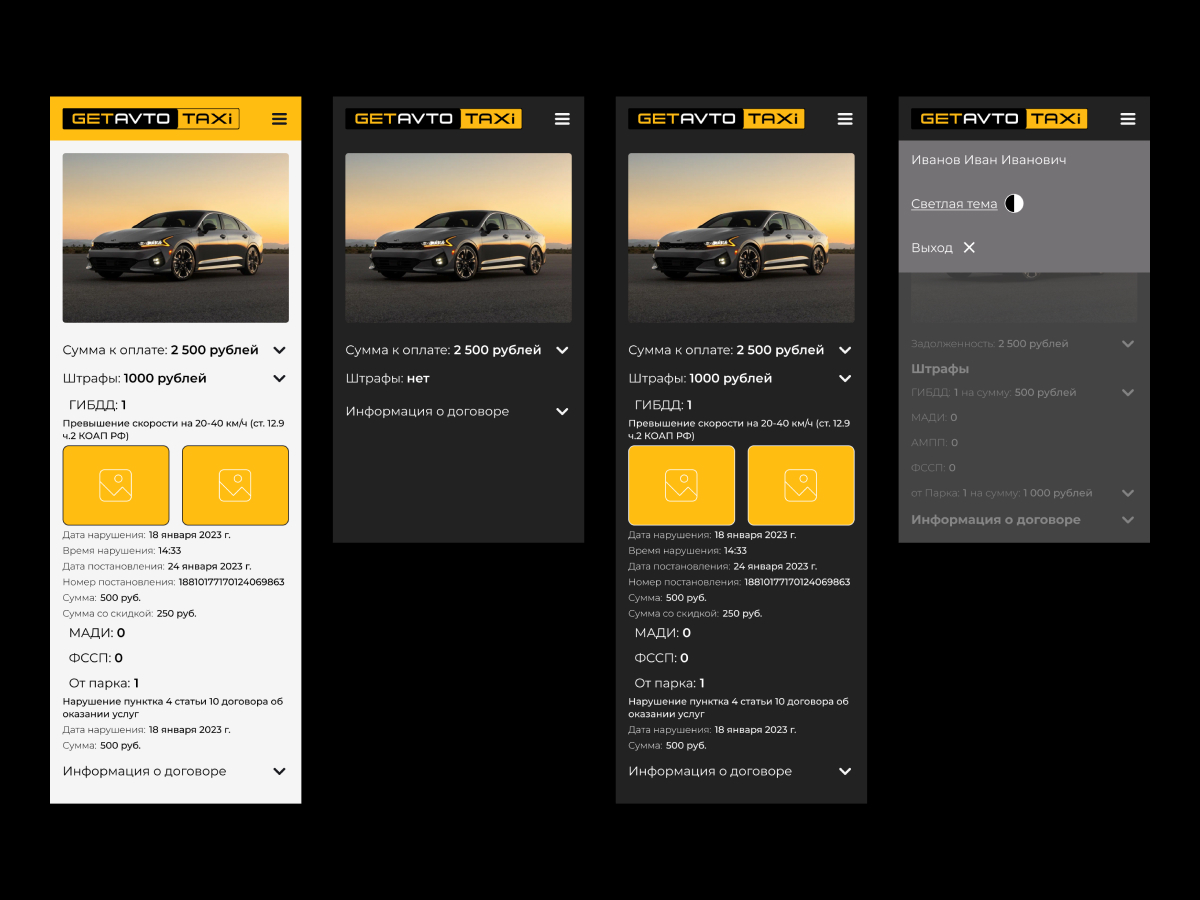Click car image on Штрафы: нет screen
This screenshot has height=900, width=1200.
point(459,238)
